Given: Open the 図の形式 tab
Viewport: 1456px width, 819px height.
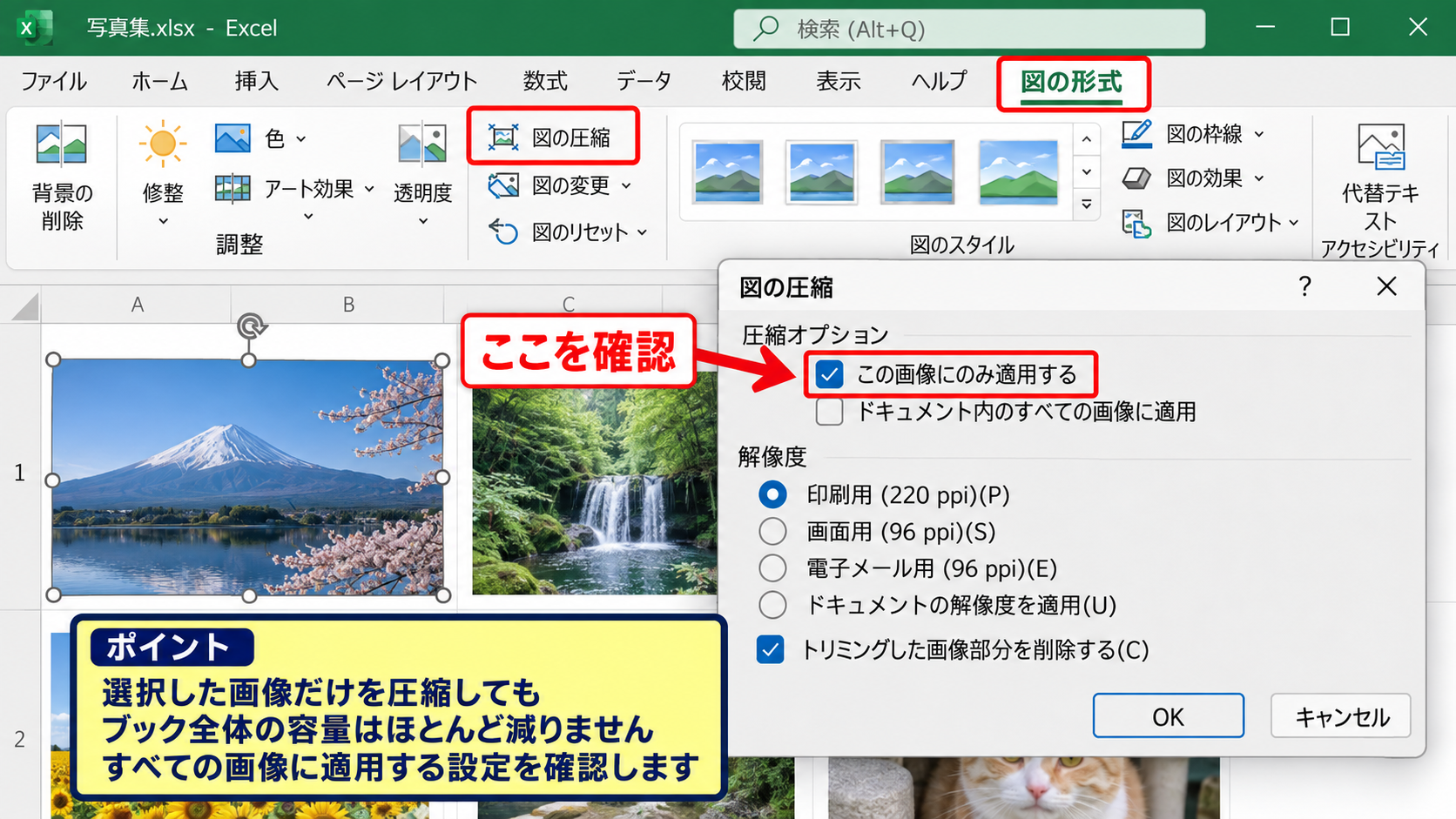Looking at the screenshot, I should 1072,83.
